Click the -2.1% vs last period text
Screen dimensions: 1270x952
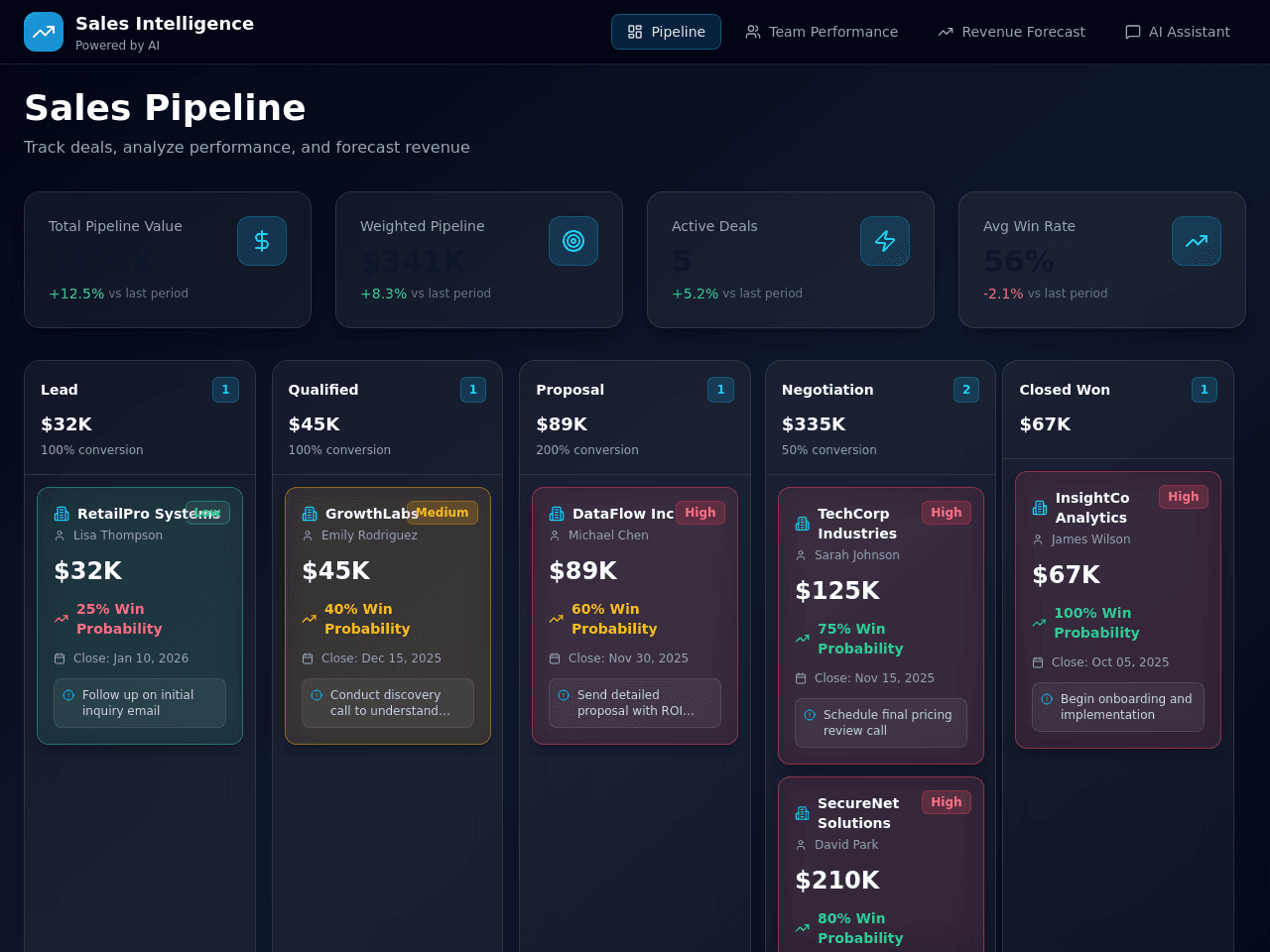[1045, 294]
